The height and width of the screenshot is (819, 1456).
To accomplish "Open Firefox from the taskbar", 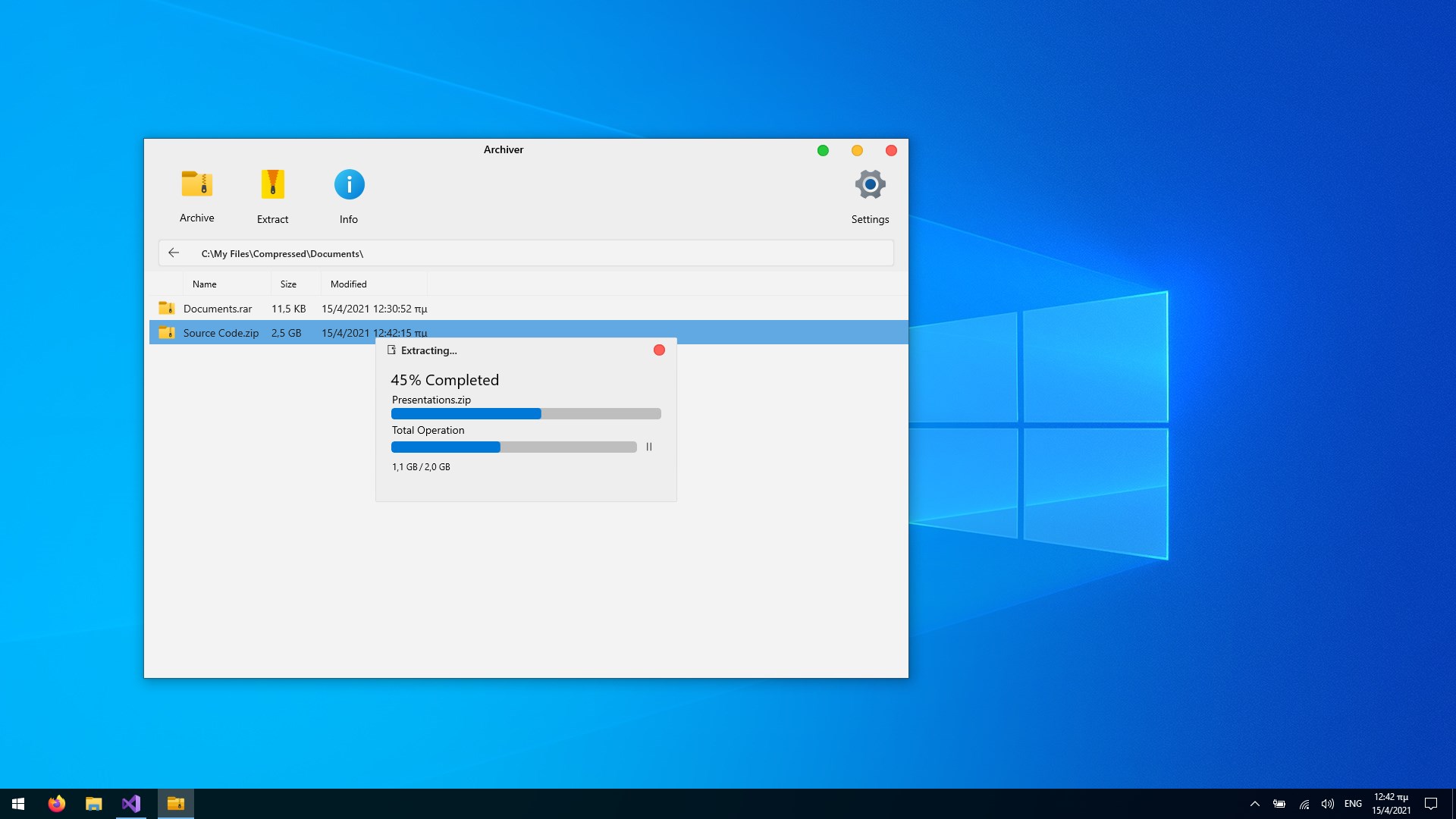I will tap(57, 804).
